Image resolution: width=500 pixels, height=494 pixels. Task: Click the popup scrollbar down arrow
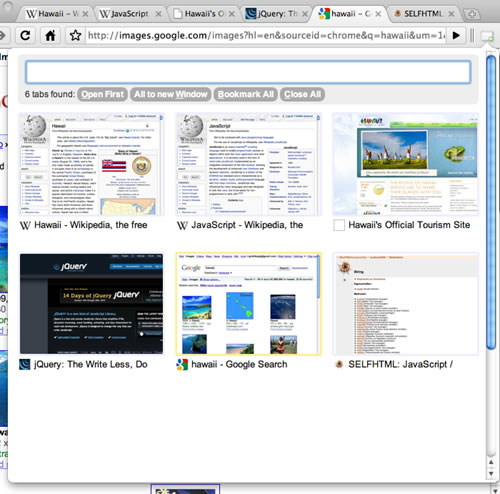point(491,473)
